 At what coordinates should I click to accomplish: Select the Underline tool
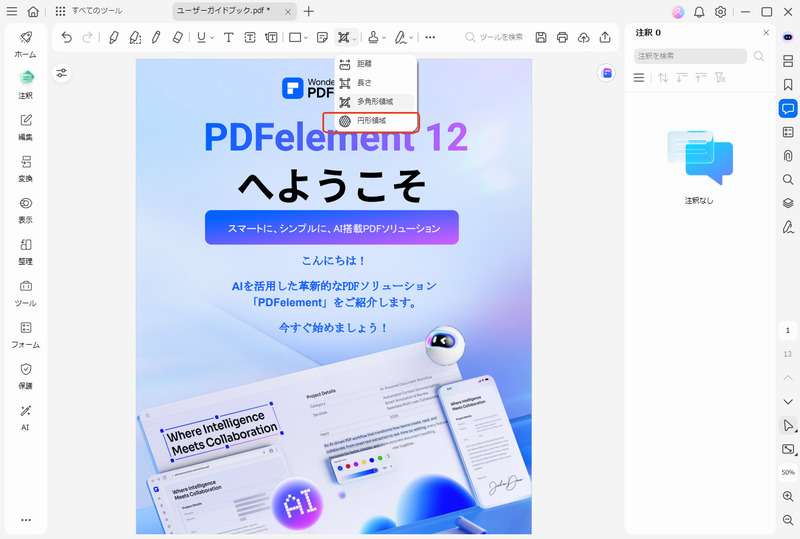(202, 37)
